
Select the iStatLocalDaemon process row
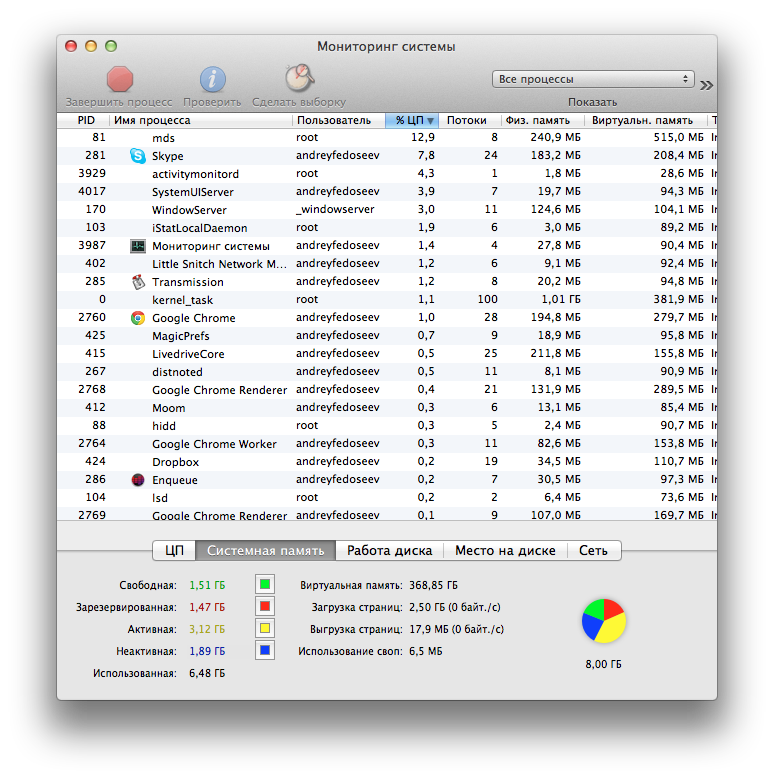tap(387, 228)
